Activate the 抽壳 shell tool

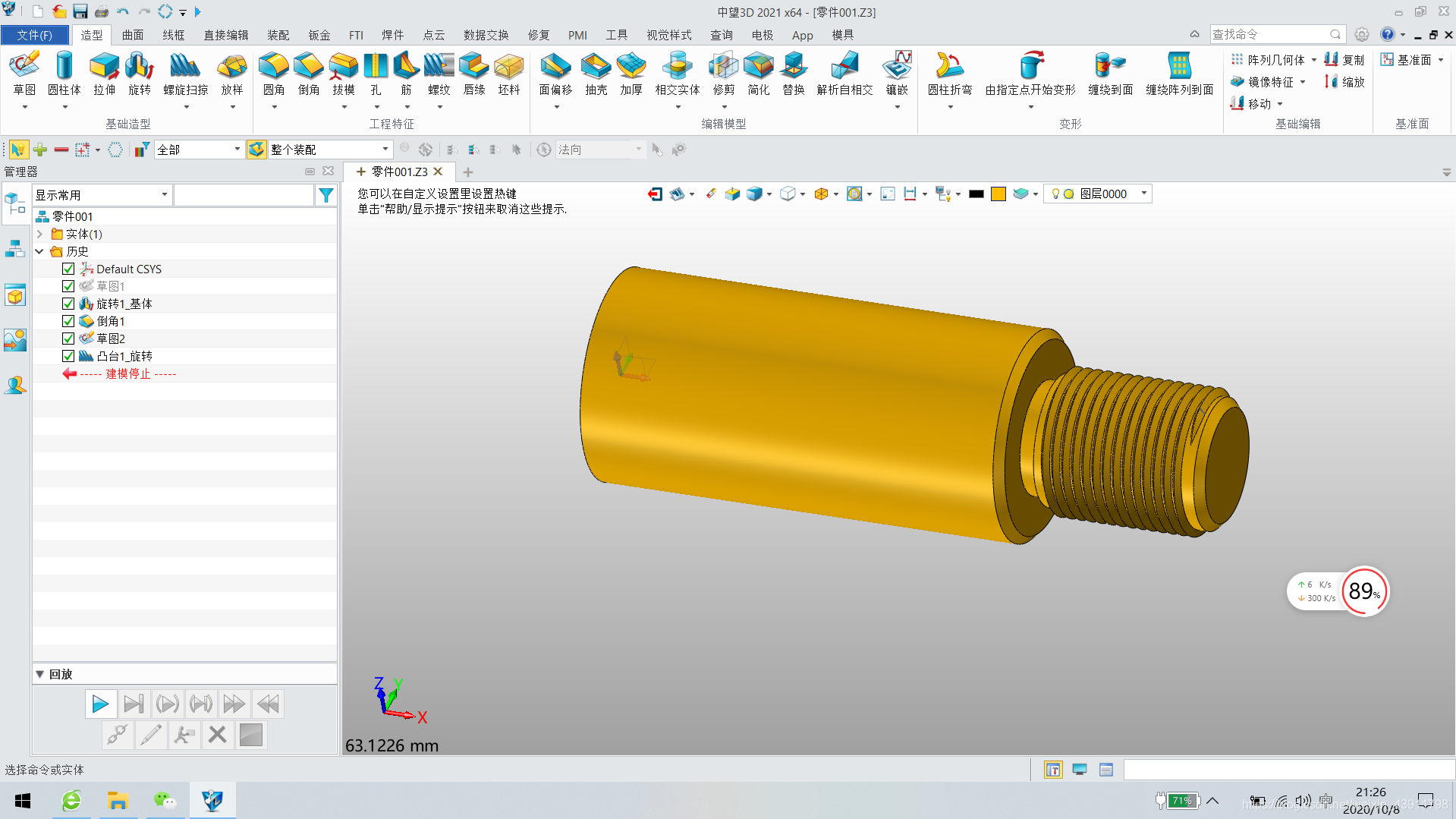tap(596, 74)
